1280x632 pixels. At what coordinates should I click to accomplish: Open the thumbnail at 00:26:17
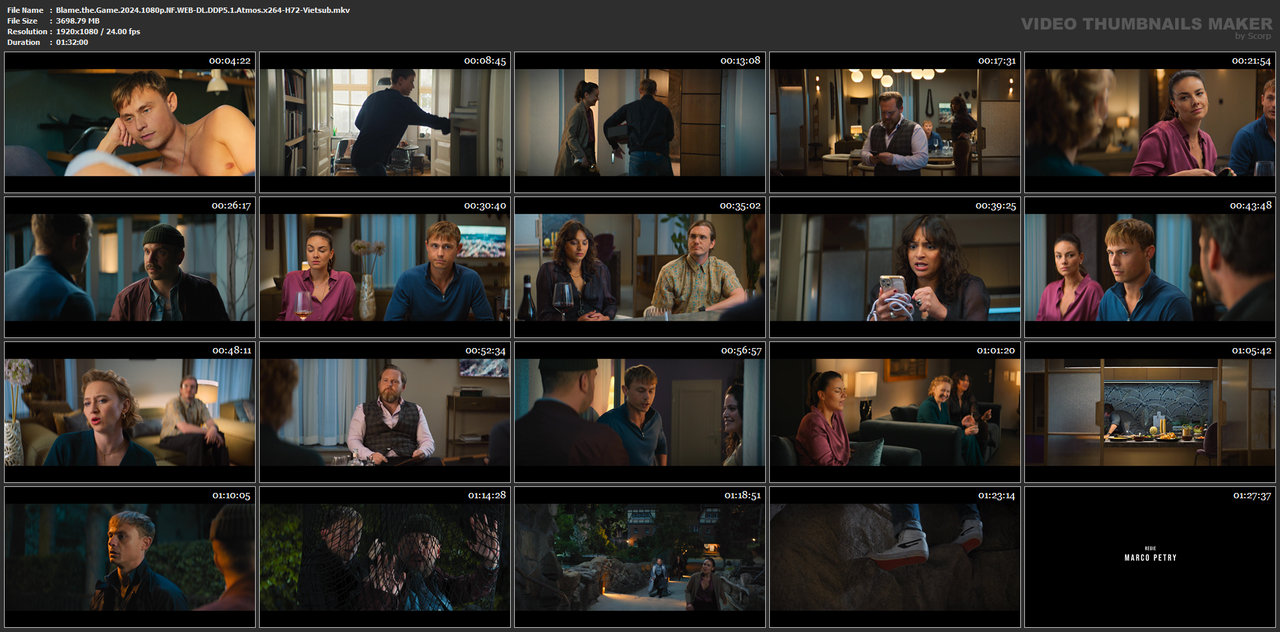[x=130, y=267]
